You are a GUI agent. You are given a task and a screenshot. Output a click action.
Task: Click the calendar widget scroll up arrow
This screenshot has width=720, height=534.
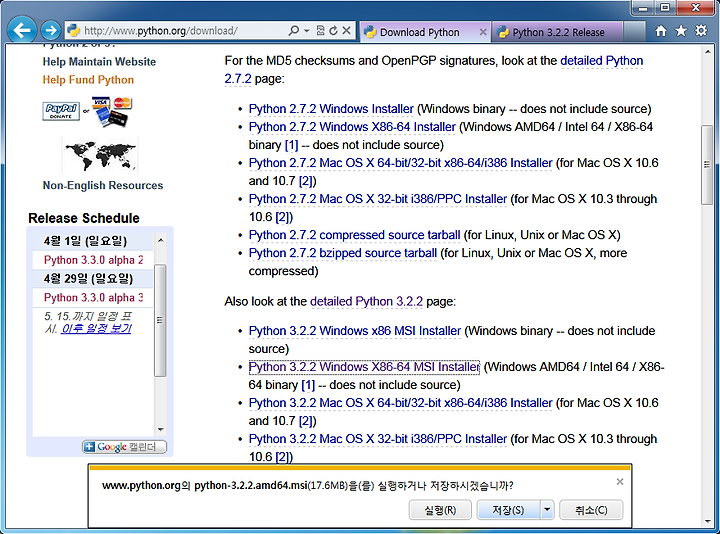click(x=160, y=240)
